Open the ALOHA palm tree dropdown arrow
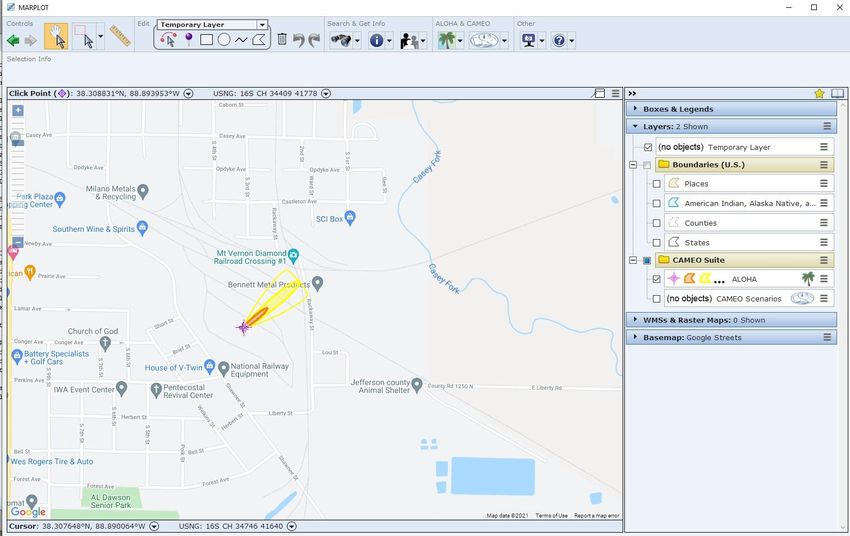Image resolution: width=850 pixels, height=536 pixels. [x=460, y=41]
